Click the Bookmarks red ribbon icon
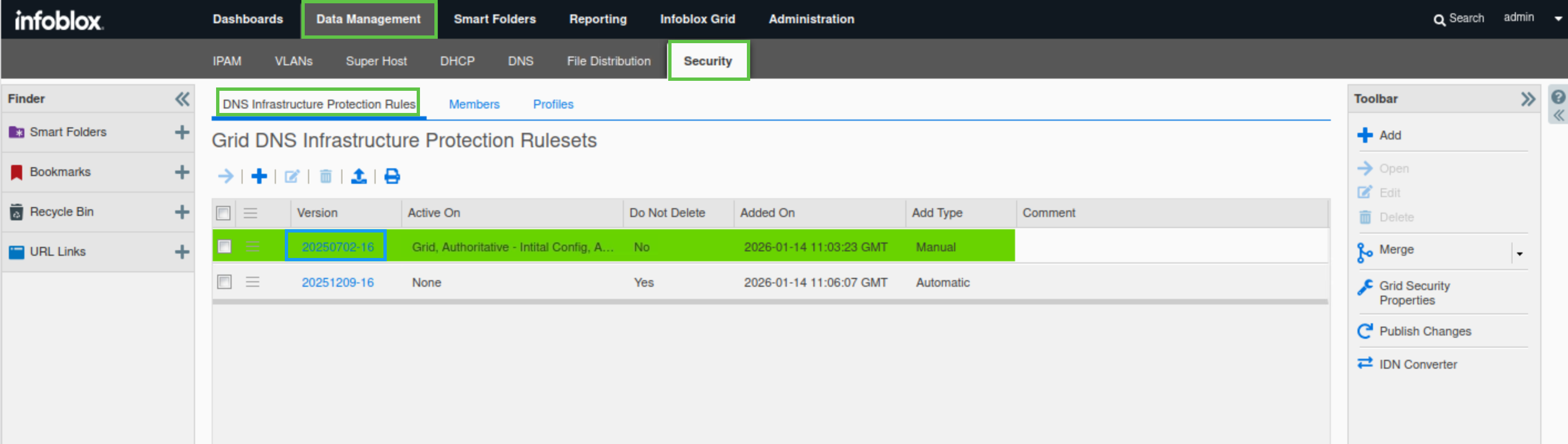This screenshot has height=444, width=1568. [17, 172]
